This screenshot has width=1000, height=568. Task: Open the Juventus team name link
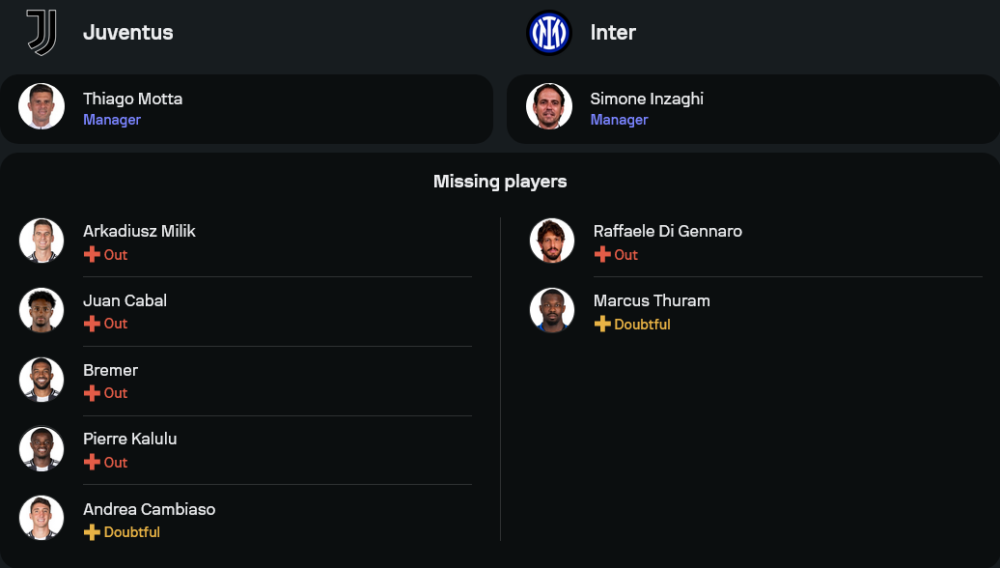point(128,32)
